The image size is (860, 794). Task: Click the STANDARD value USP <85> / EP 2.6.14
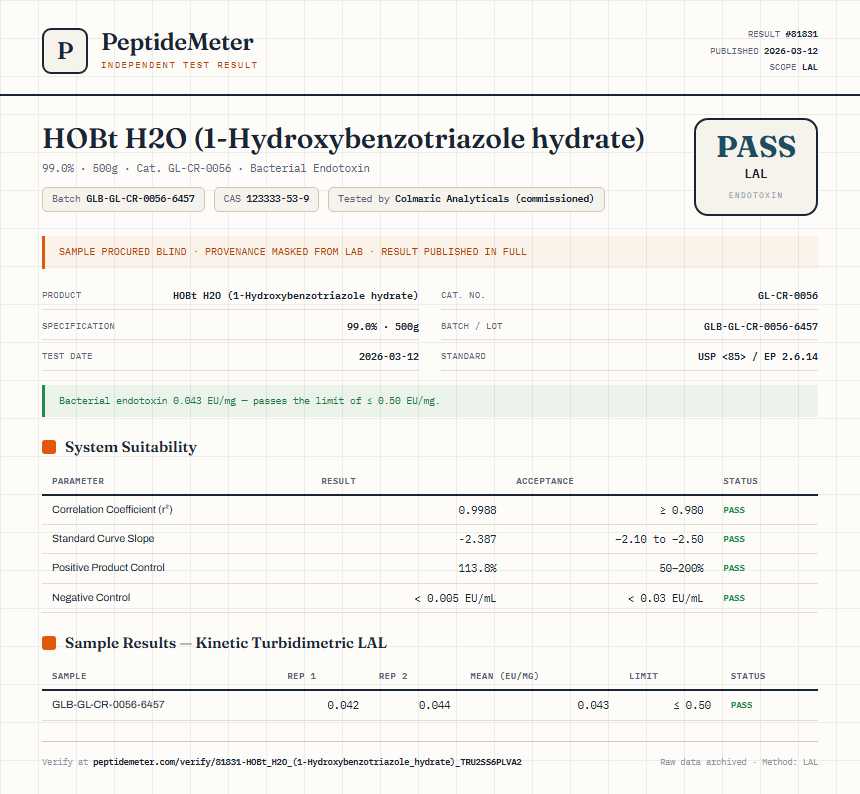(x=757, y=356)
